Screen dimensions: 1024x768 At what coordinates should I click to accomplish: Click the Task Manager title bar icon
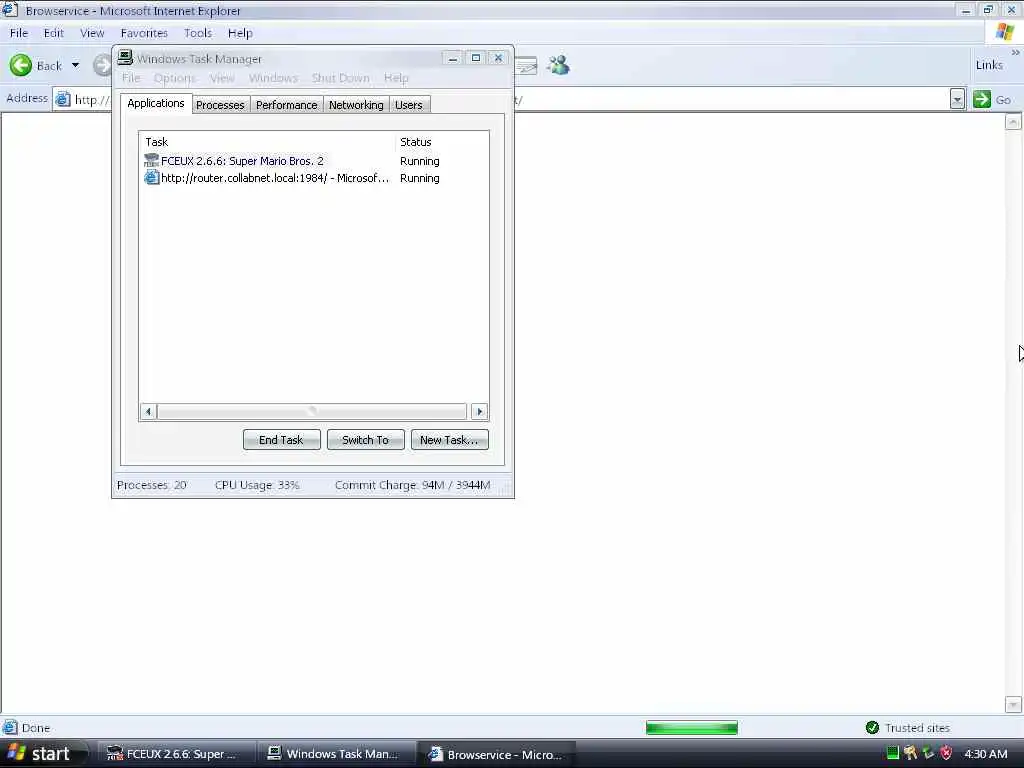(x=125, y=58)
